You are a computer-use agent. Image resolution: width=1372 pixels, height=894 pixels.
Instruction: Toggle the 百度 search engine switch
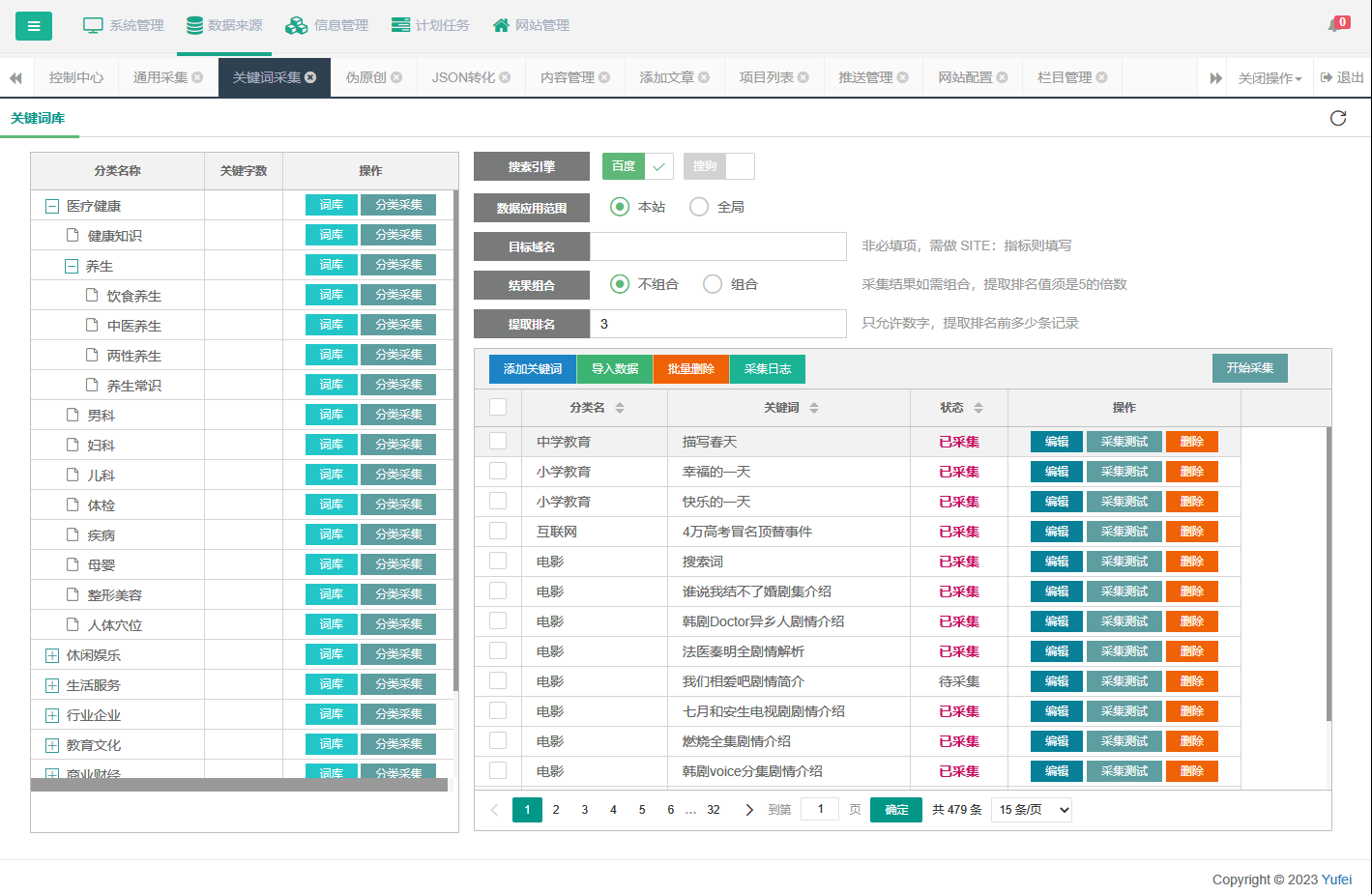[637, 166]
